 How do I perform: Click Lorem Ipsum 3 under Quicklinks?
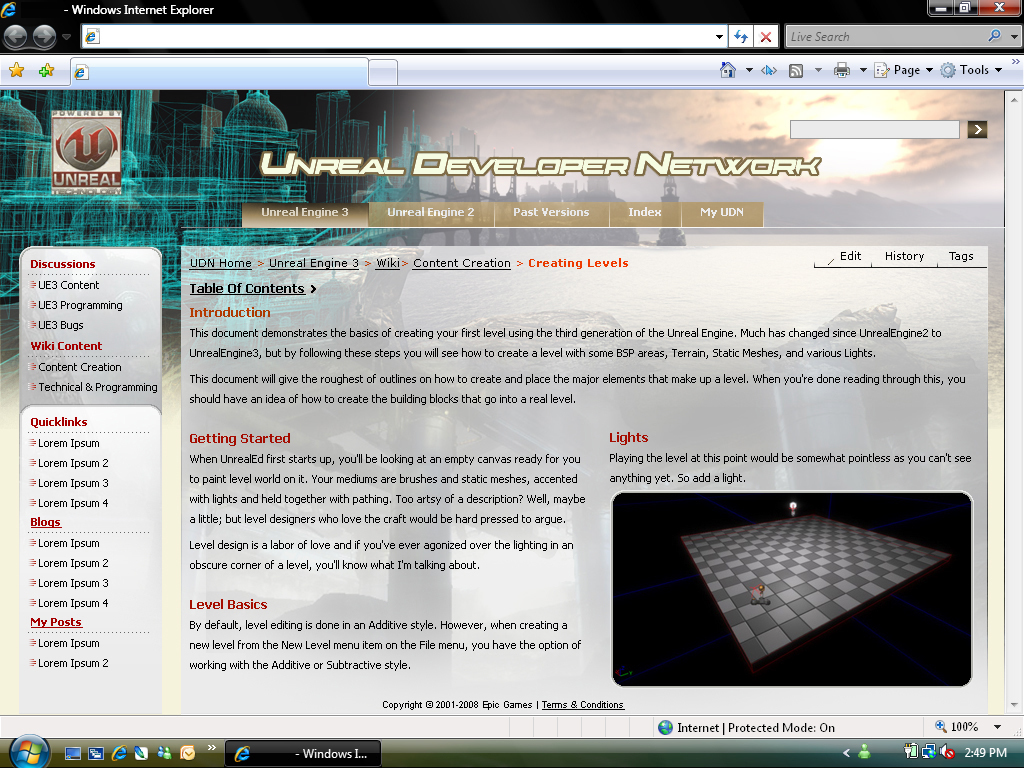73,483
